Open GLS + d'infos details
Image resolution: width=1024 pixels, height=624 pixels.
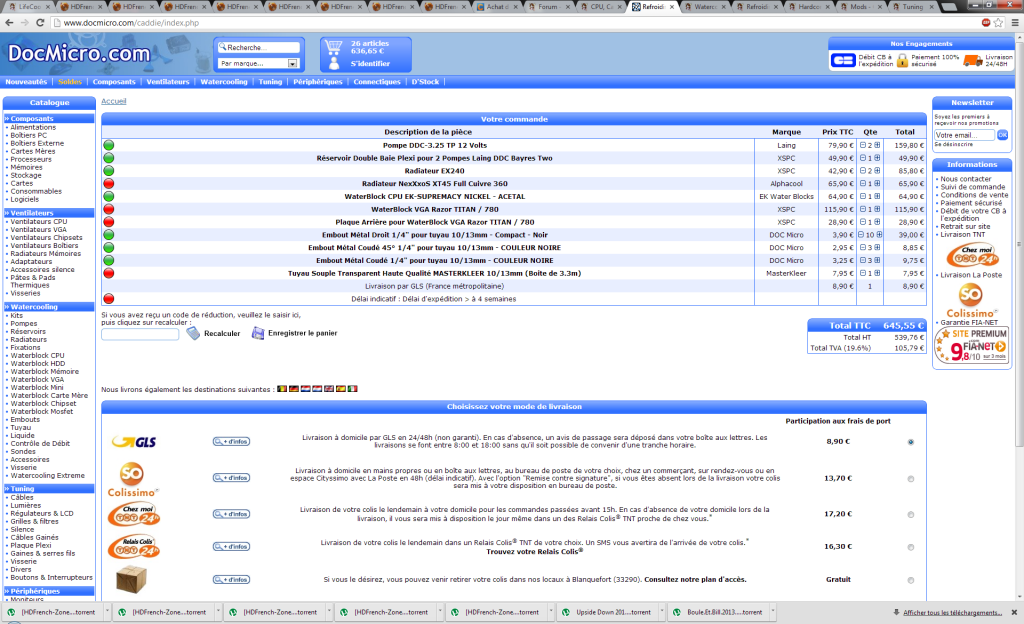tap(231, 441)
